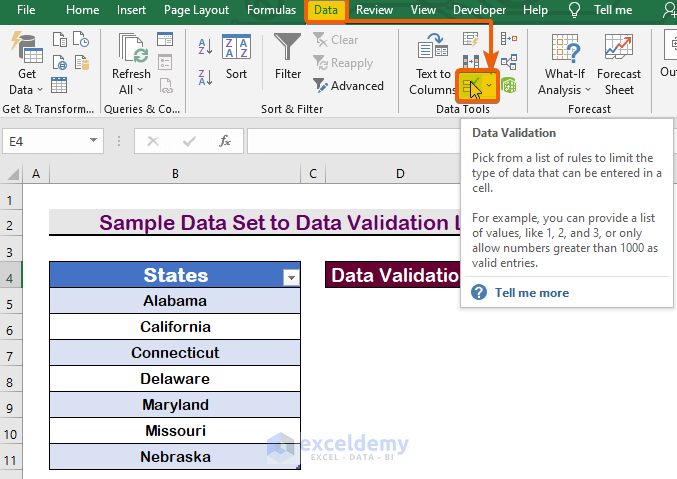
Task: Select the cell containing California
Action: (175, 327)
